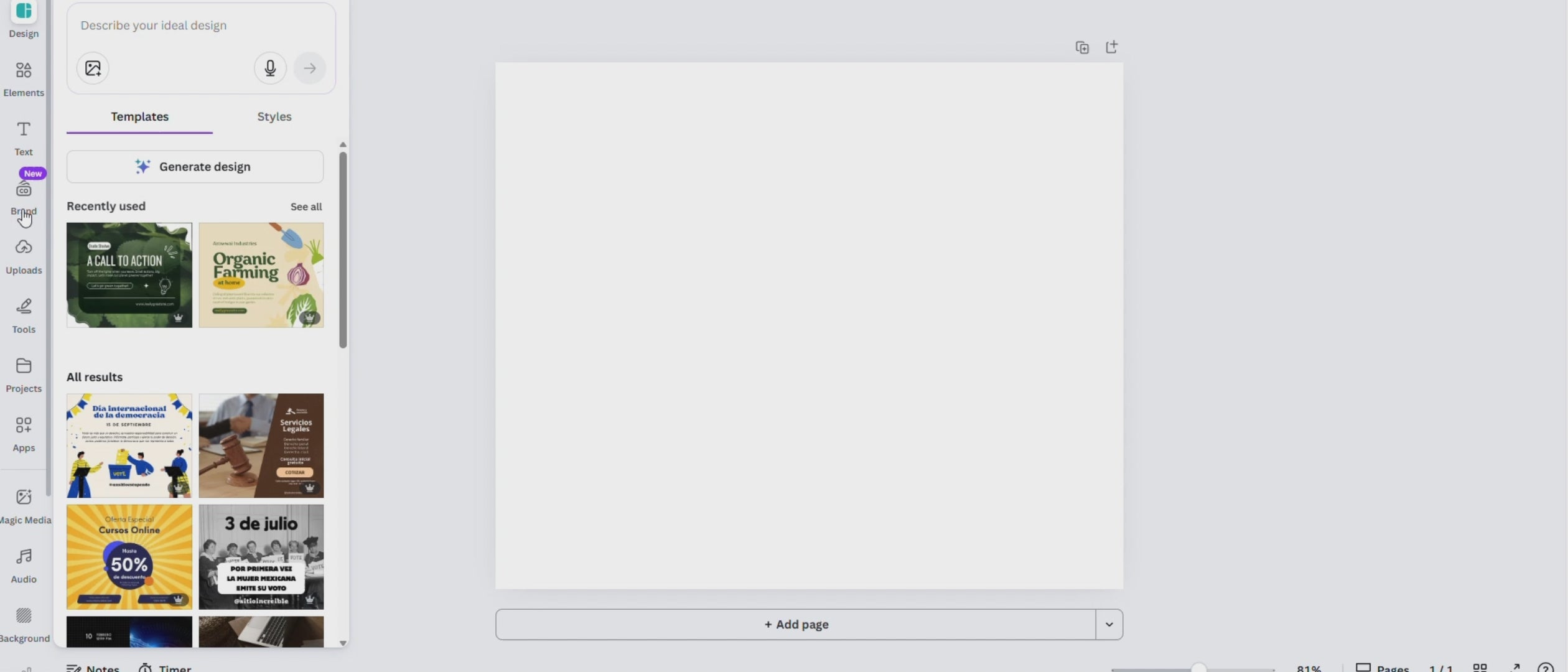Image resolution: width=1568 pixels, height=672 pixels.
Task: Expand the Add page dropdown arrow
Action: click(1109, 624)
